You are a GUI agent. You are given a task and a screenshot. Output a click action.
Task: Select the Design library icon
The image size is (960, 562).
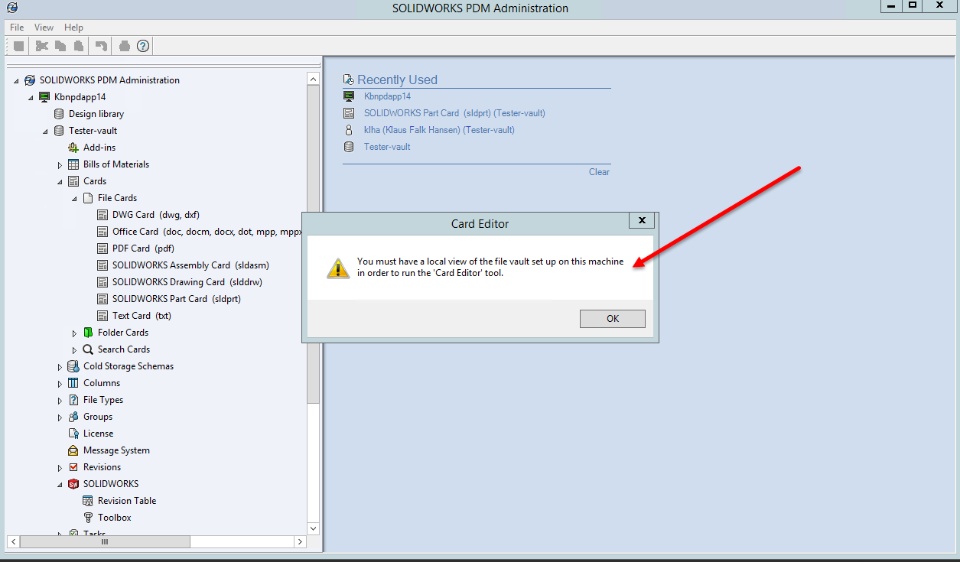click(59, 114)
